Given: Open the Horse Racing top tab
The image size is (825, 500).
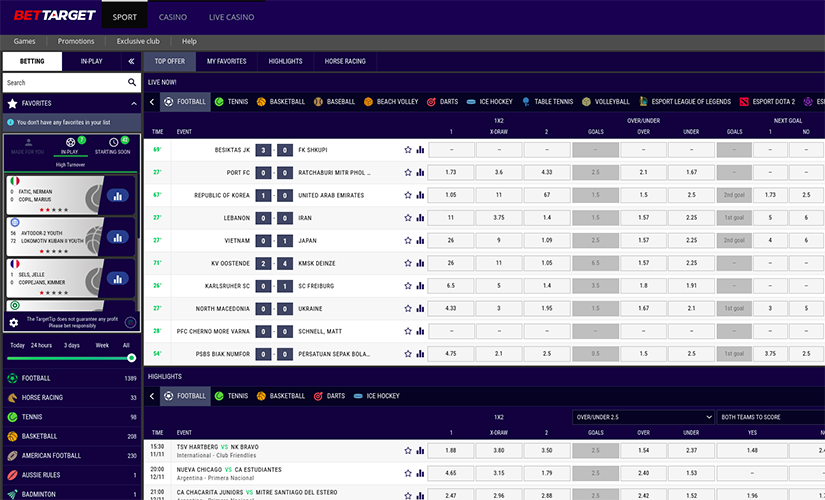Looking at the screenshot, I should 345,62.
